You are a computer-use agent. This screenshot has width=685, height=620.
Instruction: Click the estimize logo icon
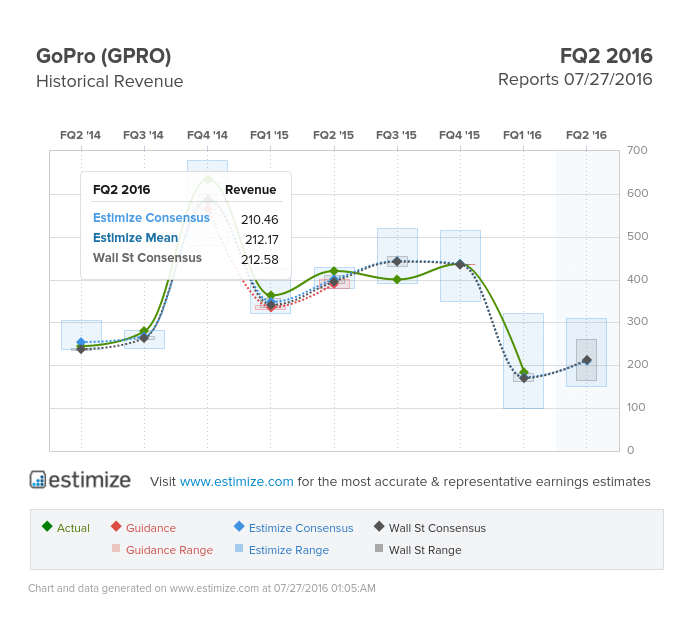(x=38, y=480)
